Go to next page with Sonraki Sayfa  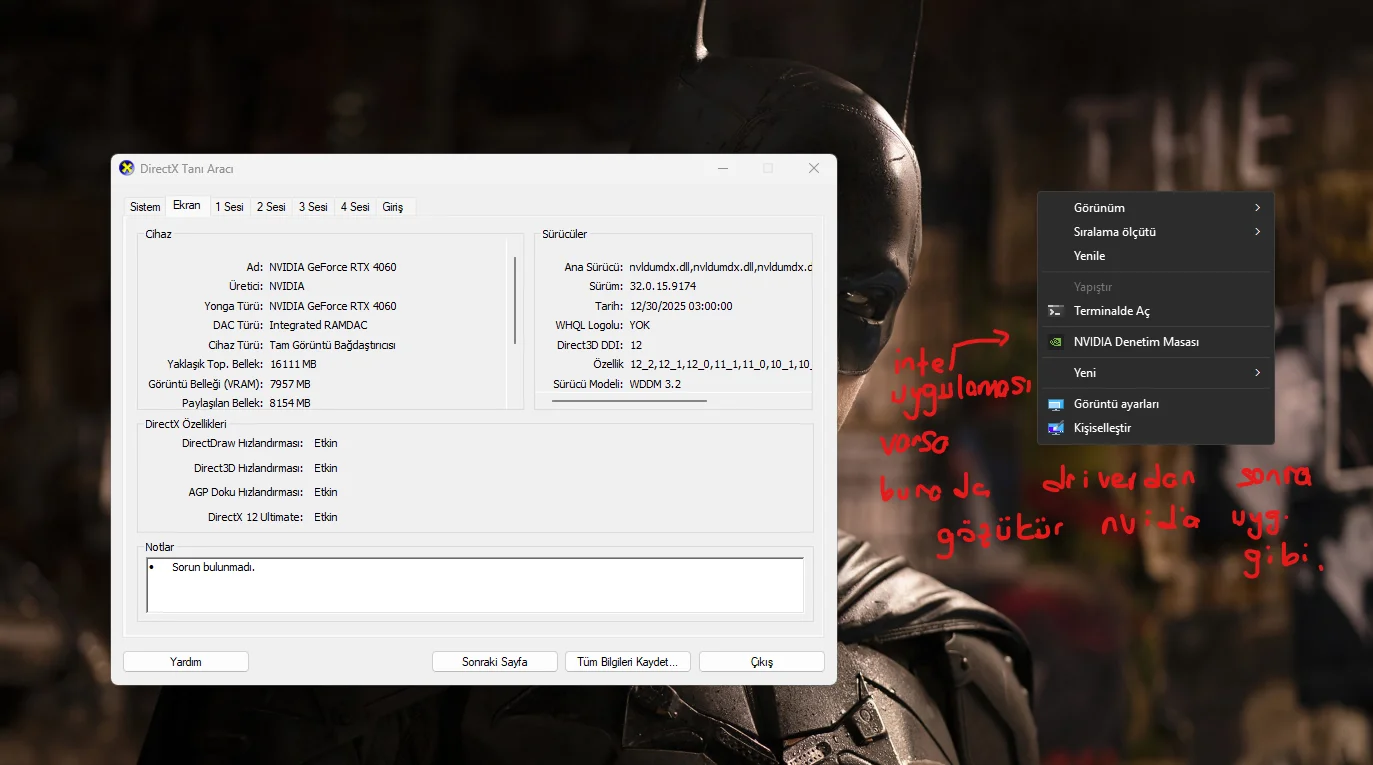(495, 662)
